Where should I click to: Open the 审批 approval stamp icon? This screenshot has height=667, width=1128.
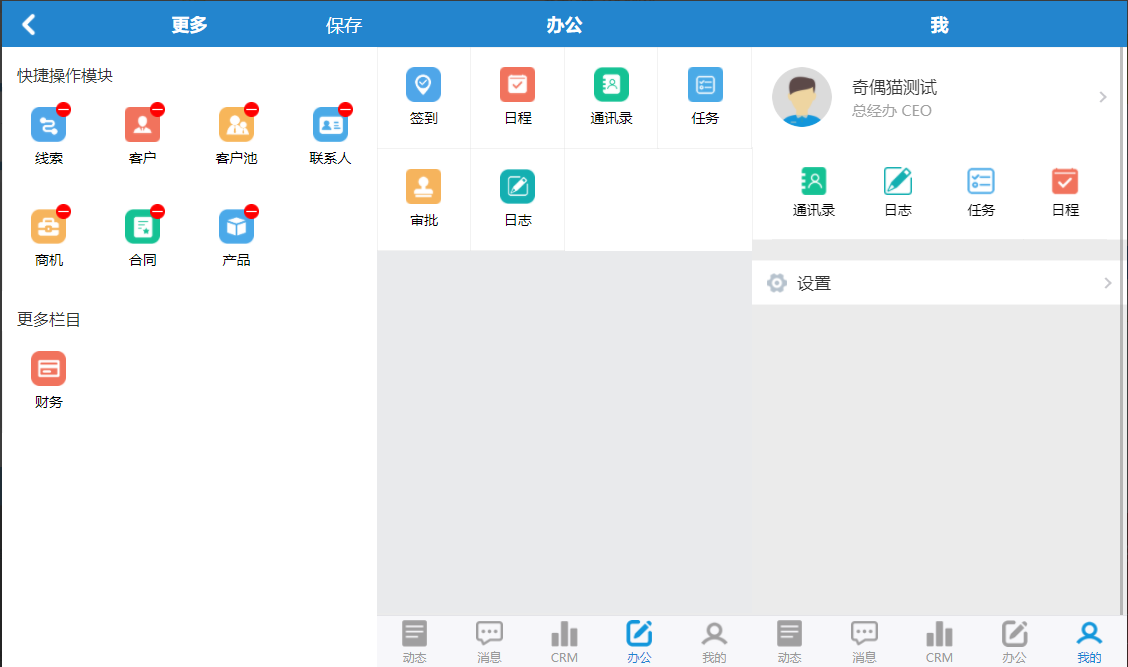(423, 187)
